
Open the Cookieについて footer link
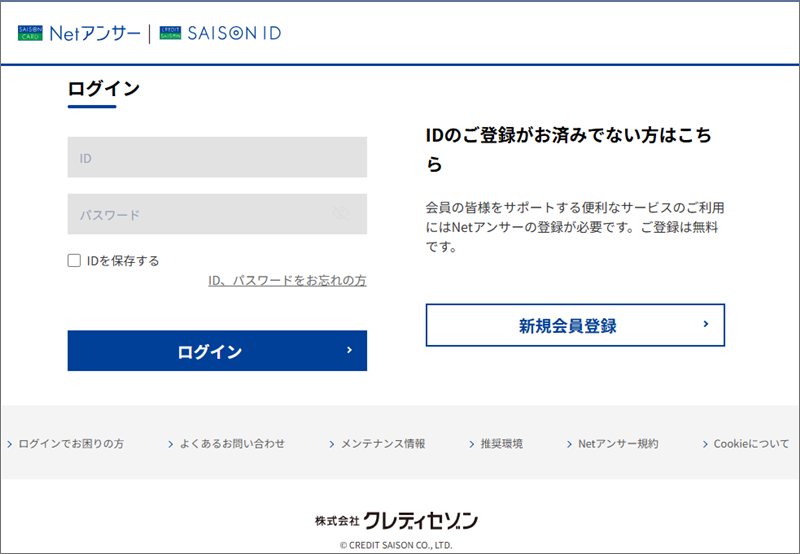pyautogui.click(x=751, y=444)
